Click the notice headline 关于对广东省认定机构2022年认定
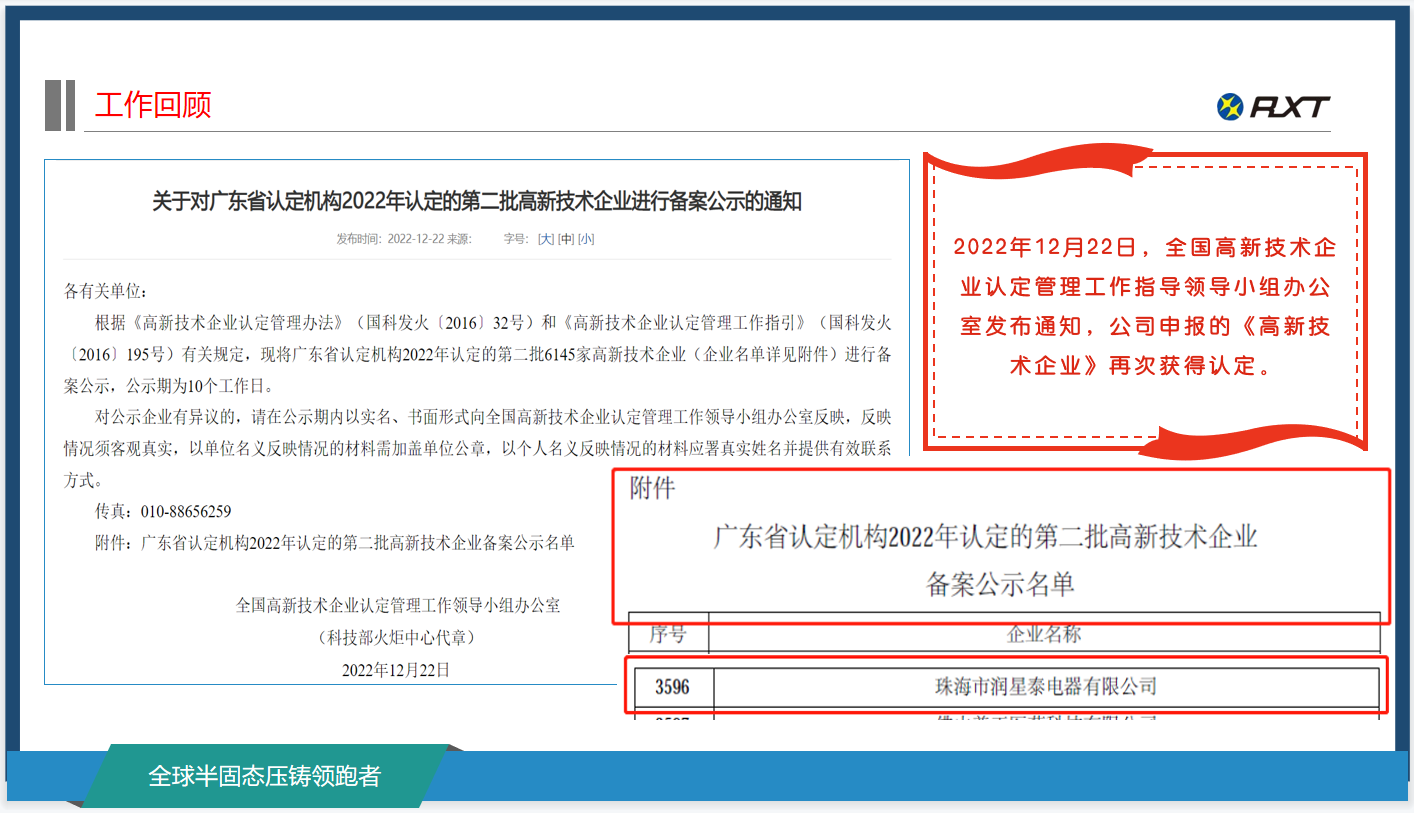Screen dimensions: 1414x813 [x=477, y=201]
